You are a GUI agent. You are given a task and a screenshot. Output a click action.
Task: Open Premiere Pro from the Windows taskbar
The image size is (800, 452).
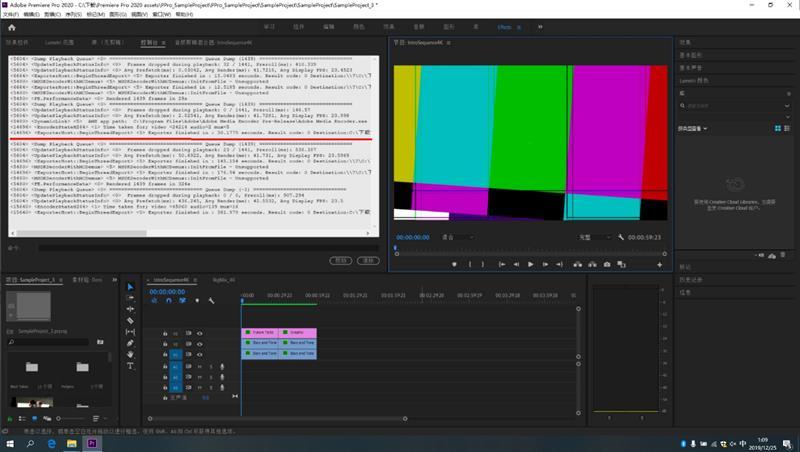(x=92, y=443)
